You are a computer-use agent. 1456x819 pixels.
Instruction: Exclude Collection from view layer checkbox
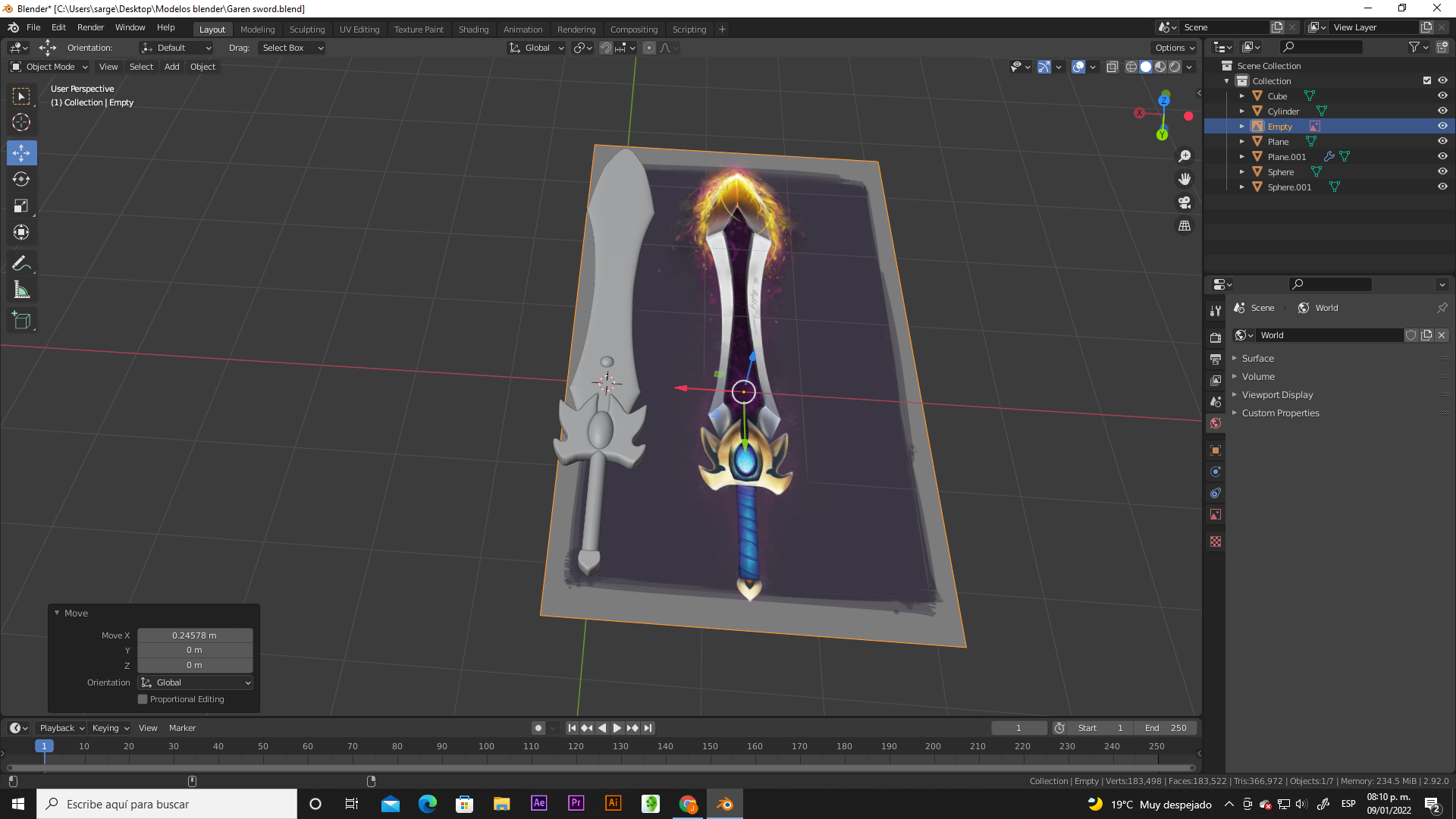(x=1427, y=81)
